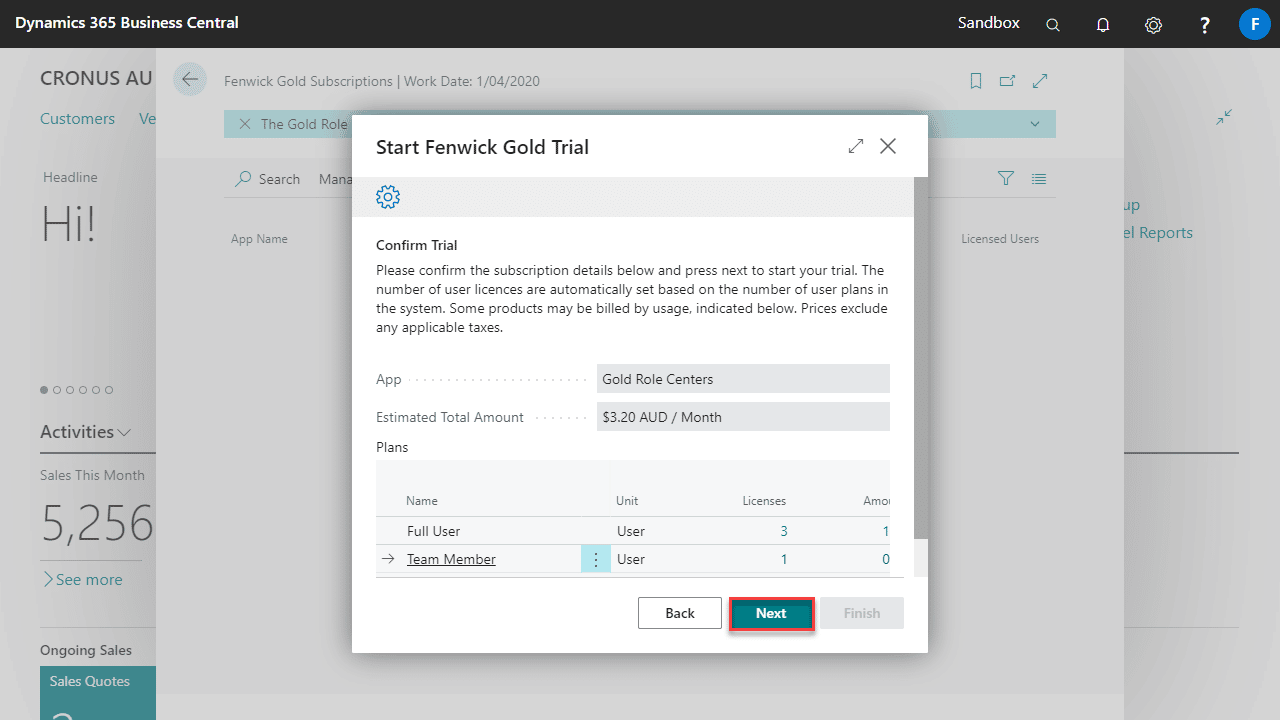Toggle the filter pane icon
The width and height of the screenshot is (1280, 720).
click(1006, 178)
